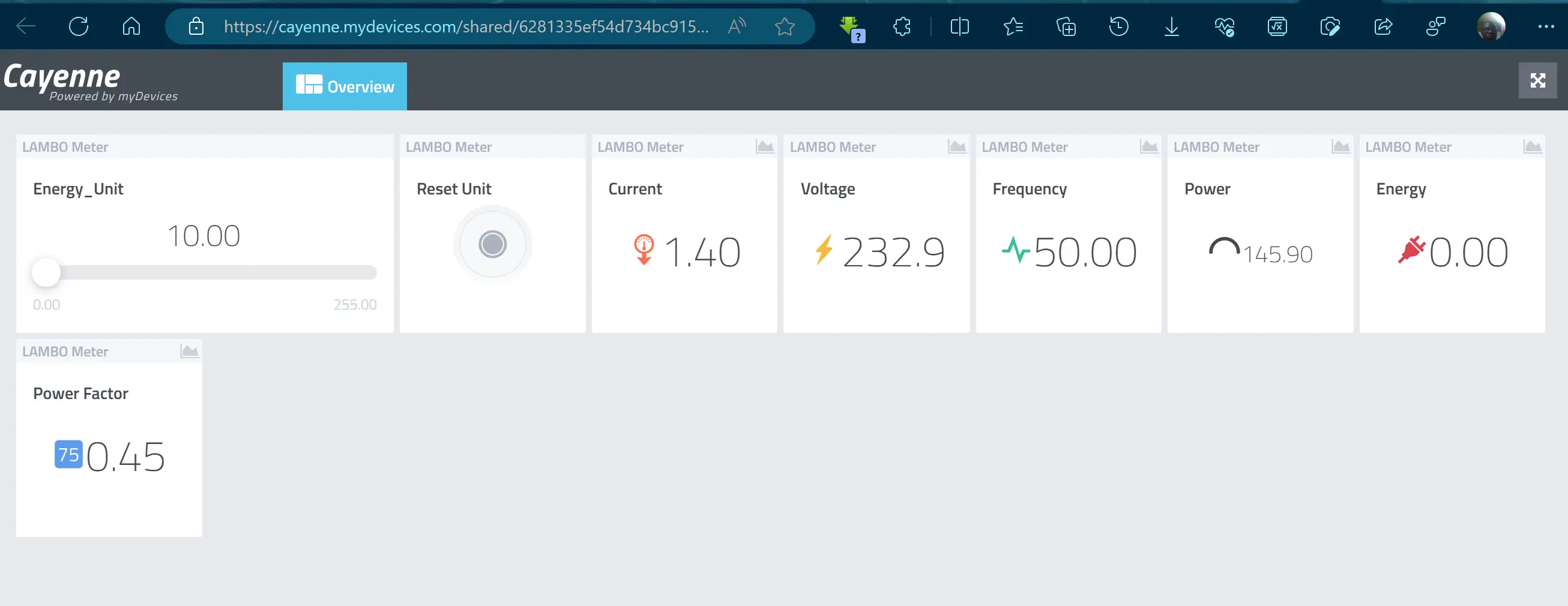Click the Energy_Unit slider handle
The height and width of the screenshot is (606, 1568).
pos(46,272)
